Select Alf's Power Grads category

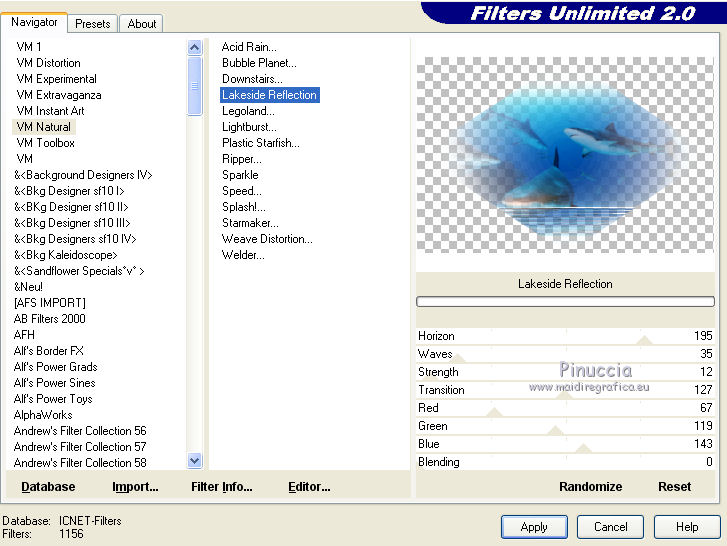[56, 367]
